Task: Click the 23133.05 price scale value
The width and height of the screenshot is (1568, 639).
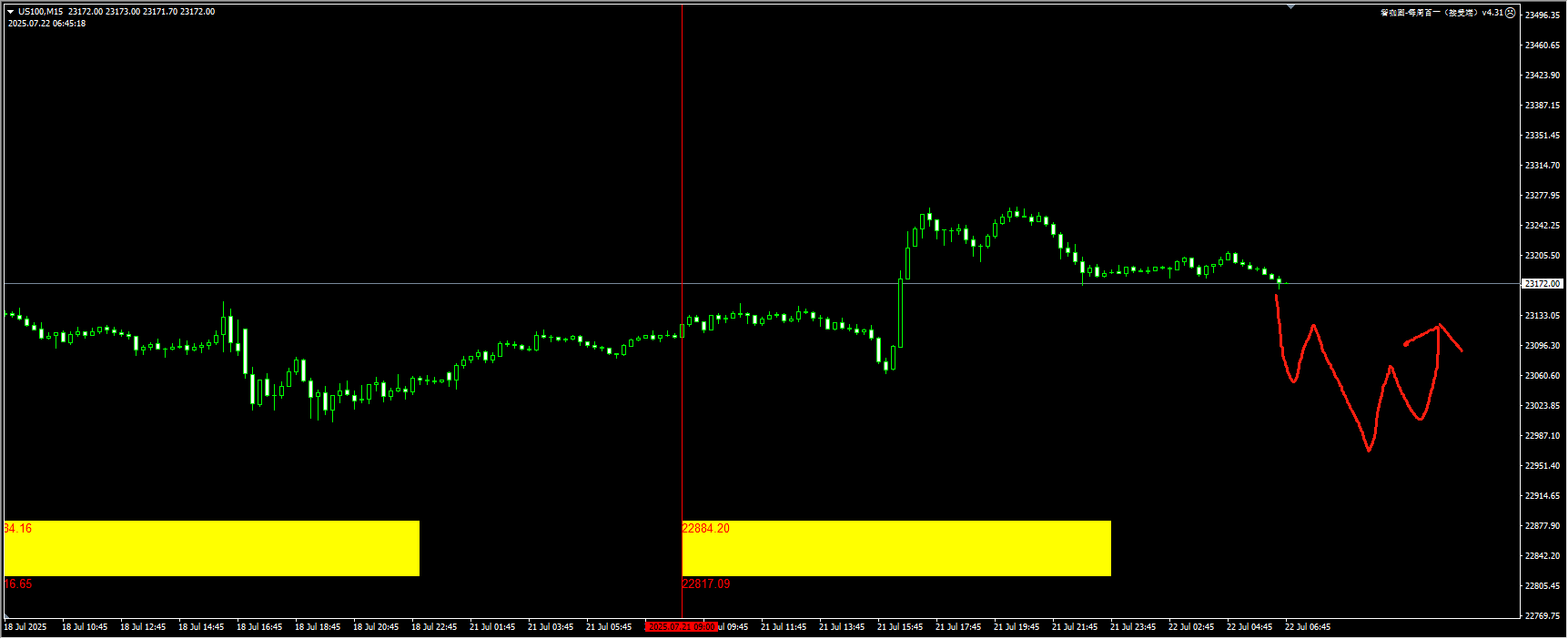Action: pyautogui.click(x=1543, y=316)
